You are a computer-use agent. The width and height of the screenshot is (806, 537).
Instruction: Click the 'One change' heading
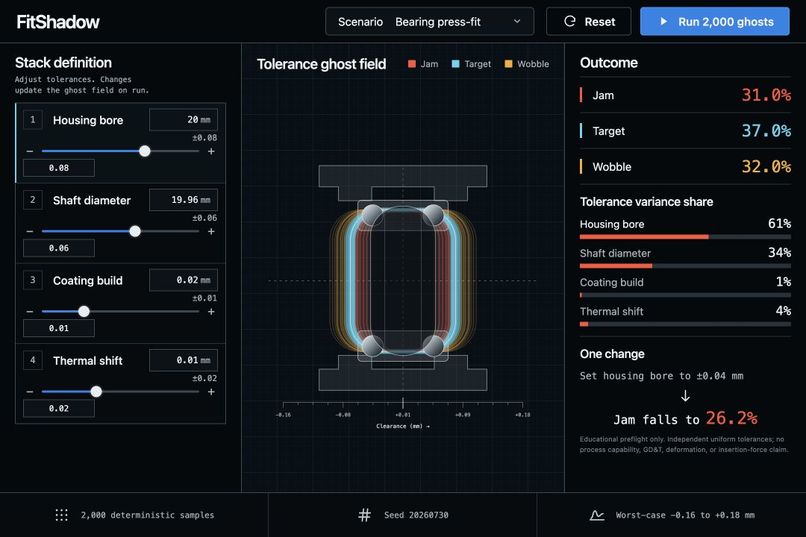click(x=612, y=354)
